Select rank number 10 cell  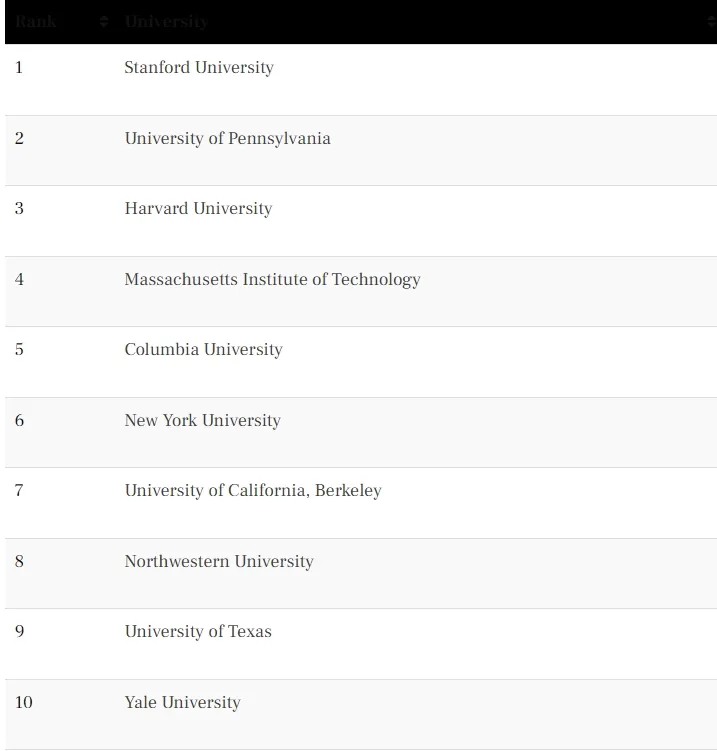[x=24, y=703]
